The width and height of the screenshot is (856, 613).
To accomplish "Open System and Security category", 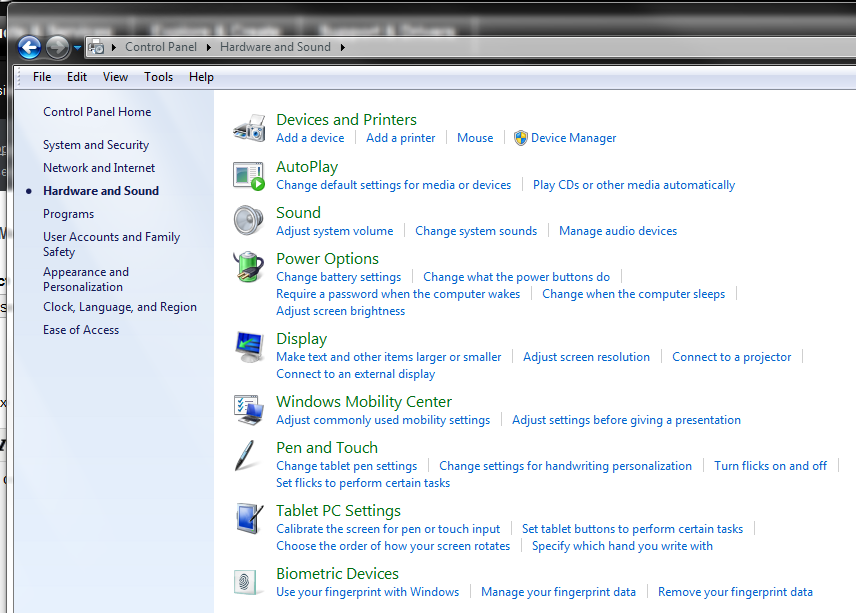I will pos(96,145).
